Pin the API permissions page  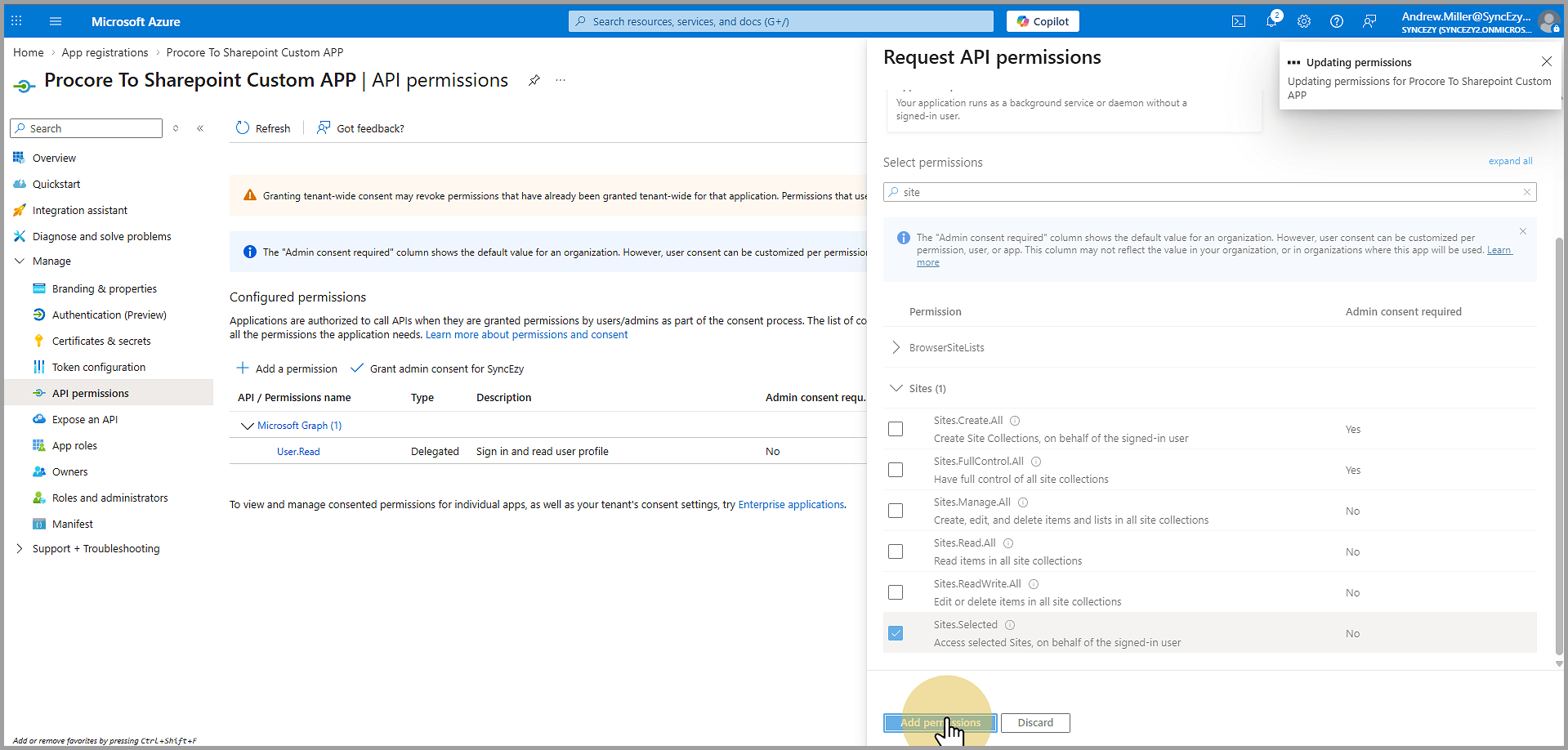click(534, 80)
